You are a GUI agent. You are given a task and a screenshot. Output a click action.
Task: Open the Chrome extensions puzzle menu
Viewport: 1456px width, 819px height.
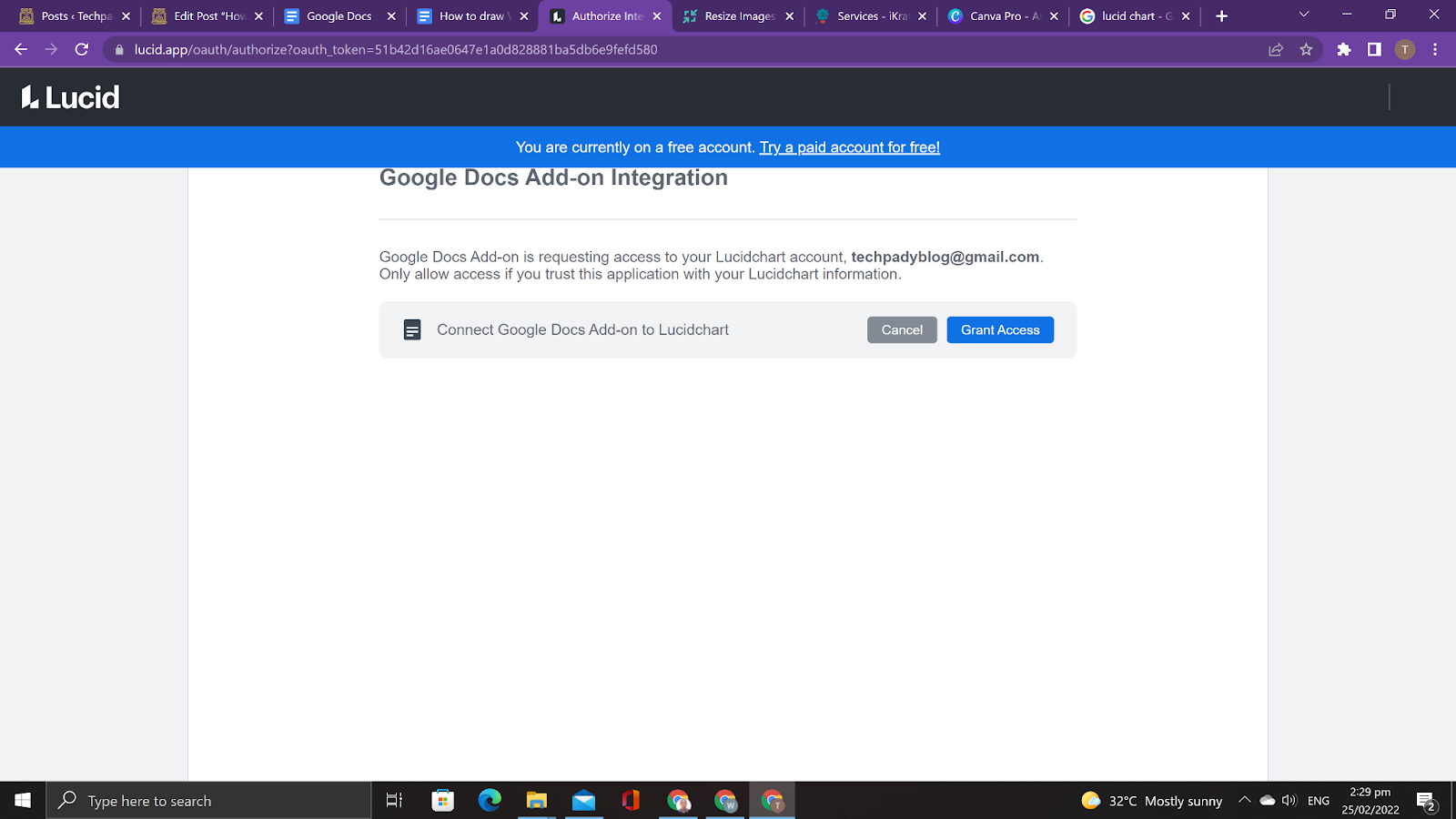[1344, 49]
